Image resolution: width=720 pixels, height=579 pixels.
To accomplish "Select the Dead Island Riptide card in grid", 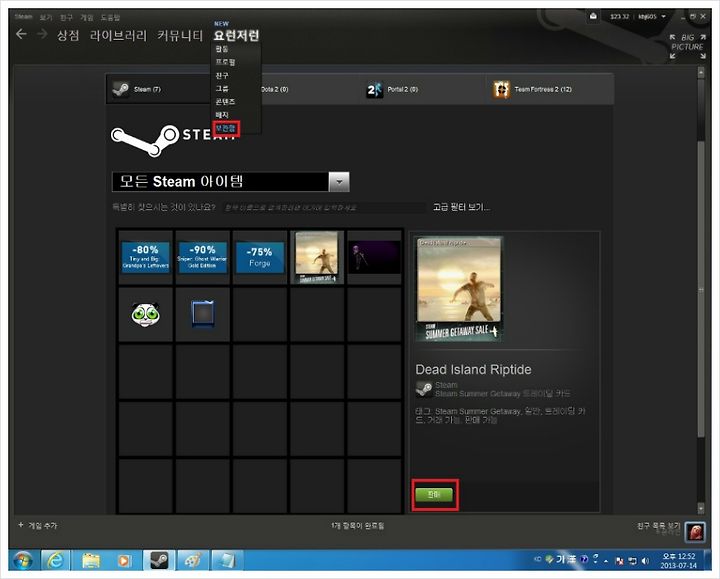I will (x=317, y=257).
